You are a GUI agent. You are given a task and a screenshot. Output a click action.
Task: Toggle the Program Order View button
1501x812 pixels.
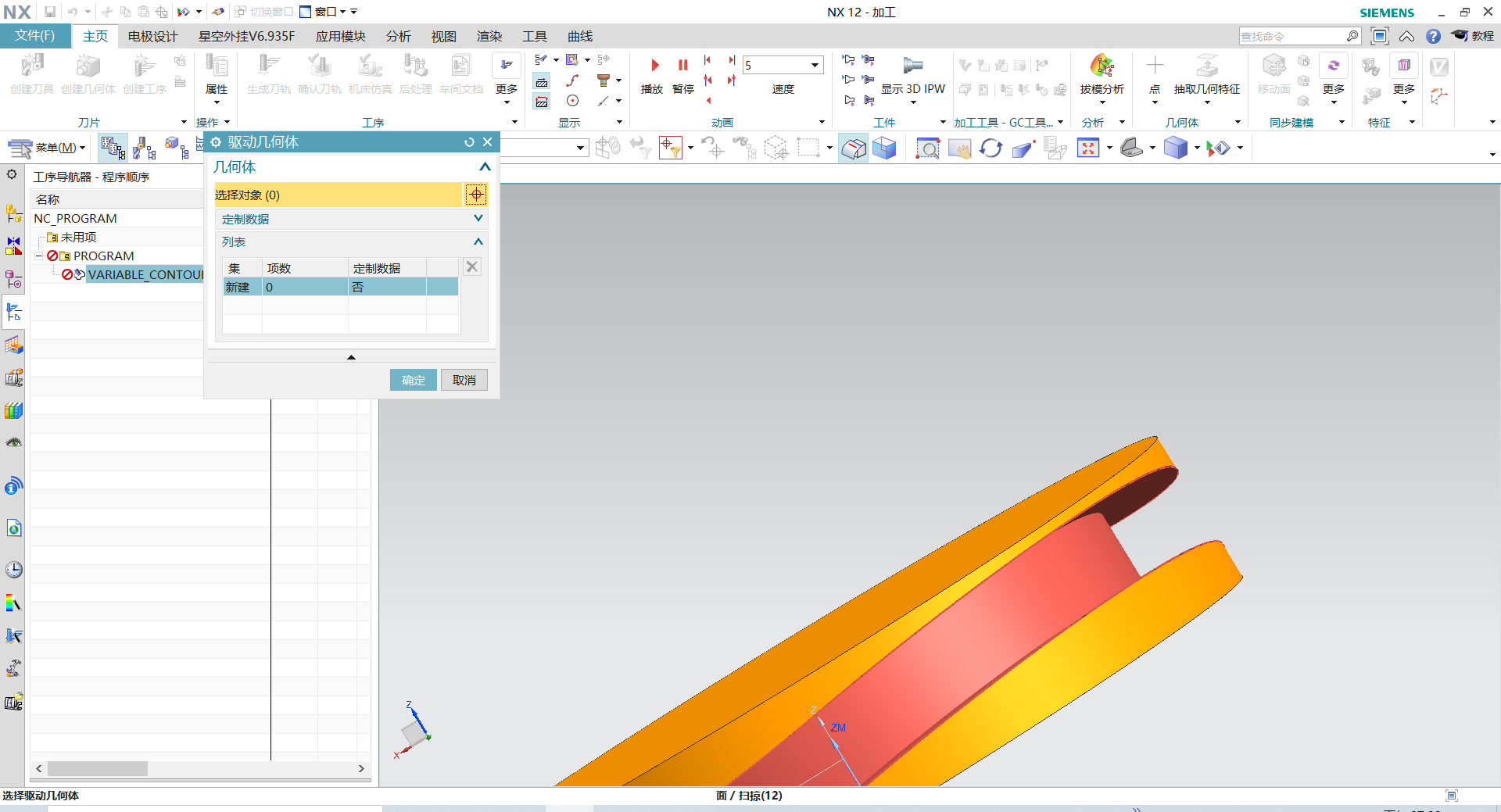click(x=113, y=148)
